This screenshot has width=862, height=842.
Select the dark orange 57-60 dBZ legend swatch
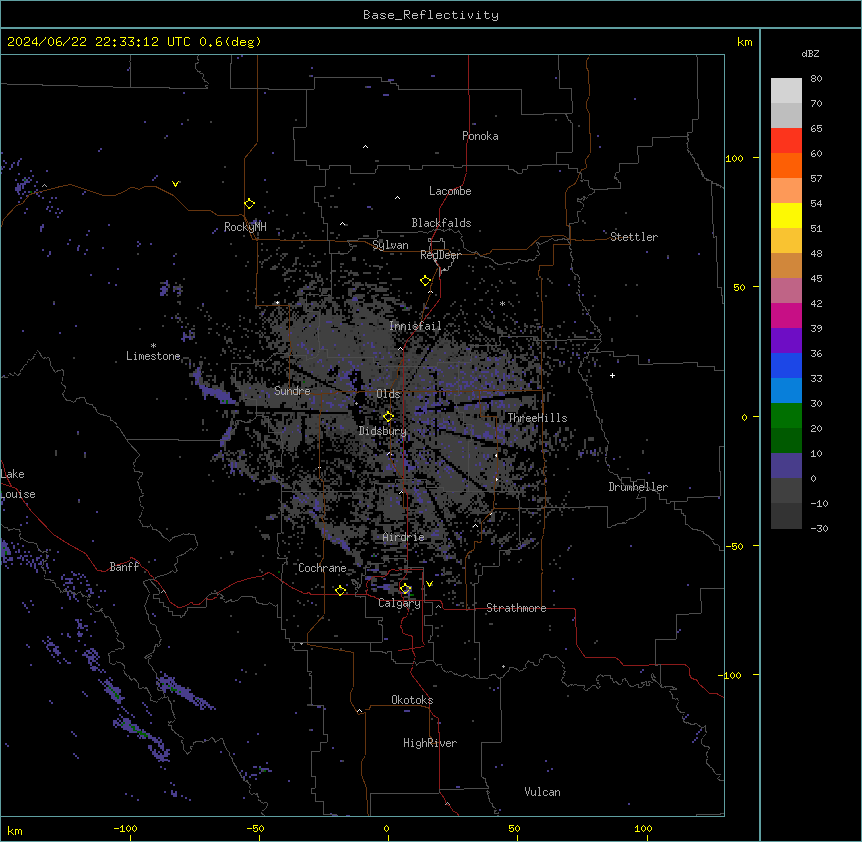coord(786,165)
